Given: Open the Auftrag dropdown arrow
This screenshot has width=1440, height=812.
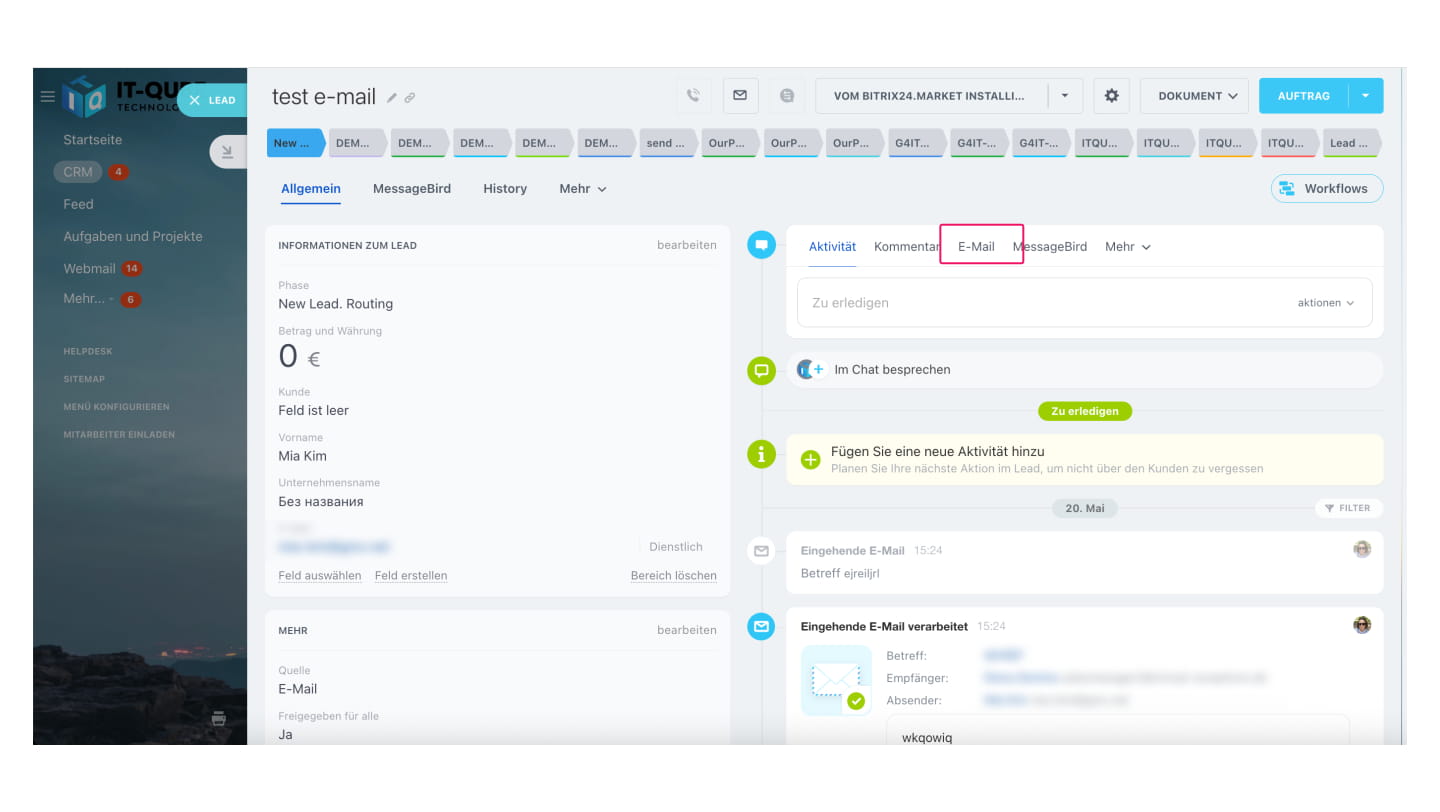Looking at the screenshot, I should 1366,95.
